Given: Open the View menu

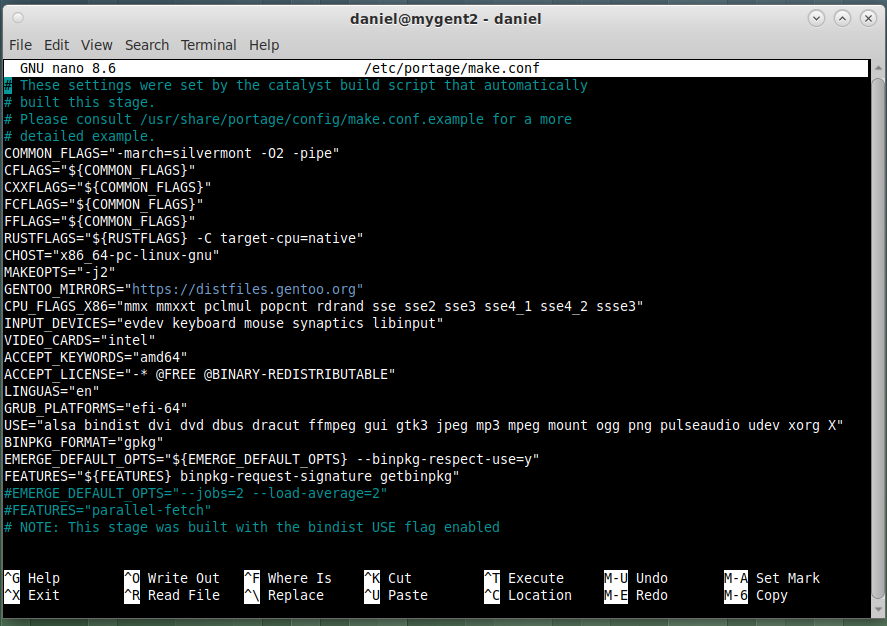Looking at the screenshot, I should point(96,45).
